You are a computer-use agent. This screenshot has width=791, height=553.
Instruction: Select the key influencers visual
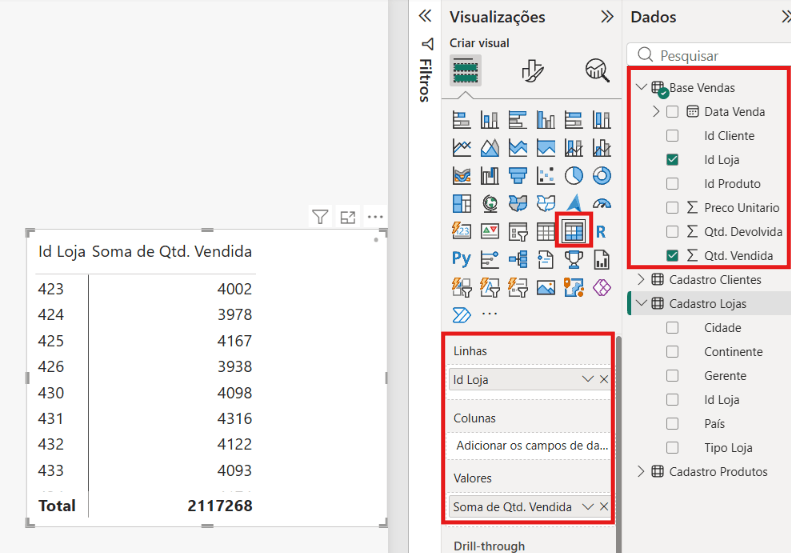[489, 260]
